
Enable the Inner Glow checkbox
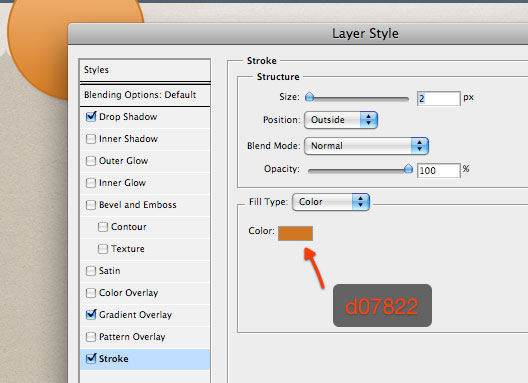(x=91, y=183)
